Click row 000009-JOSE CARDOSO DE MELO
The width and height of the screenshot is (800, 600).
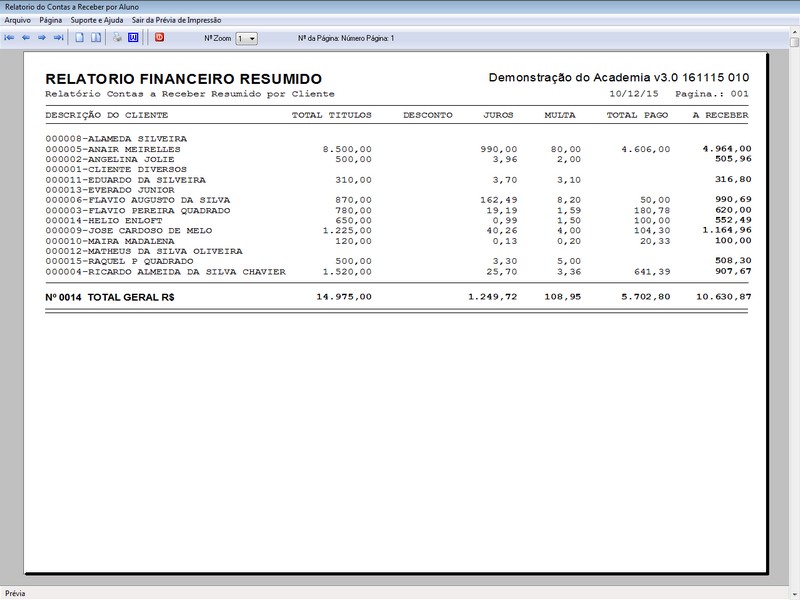click(x=398, y=231)
